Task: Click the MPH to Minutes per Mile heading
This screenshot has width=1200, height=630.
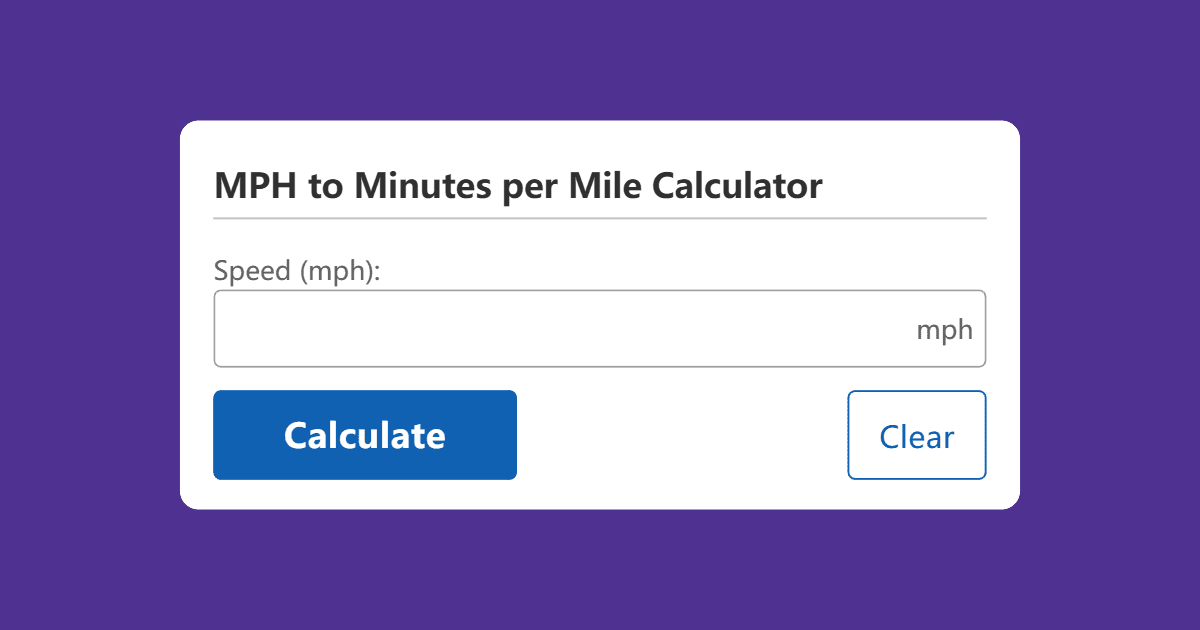Action: [x=518, y=185]
